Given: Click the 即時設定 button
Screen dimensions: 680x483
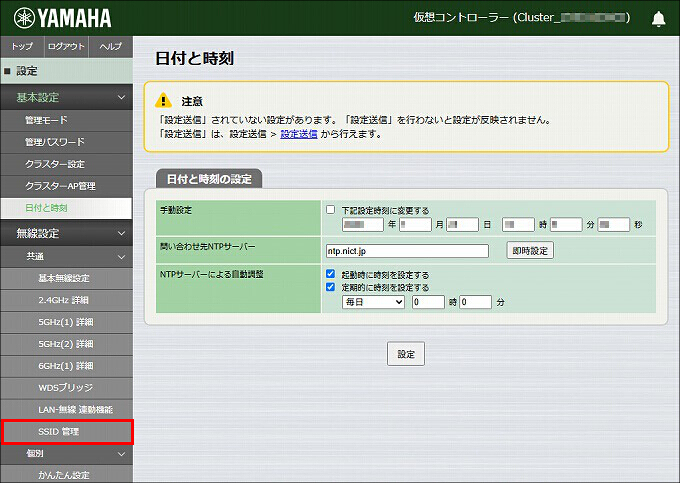Looking at the screenshot, I should pyautogui.click(x=530, y=251).
